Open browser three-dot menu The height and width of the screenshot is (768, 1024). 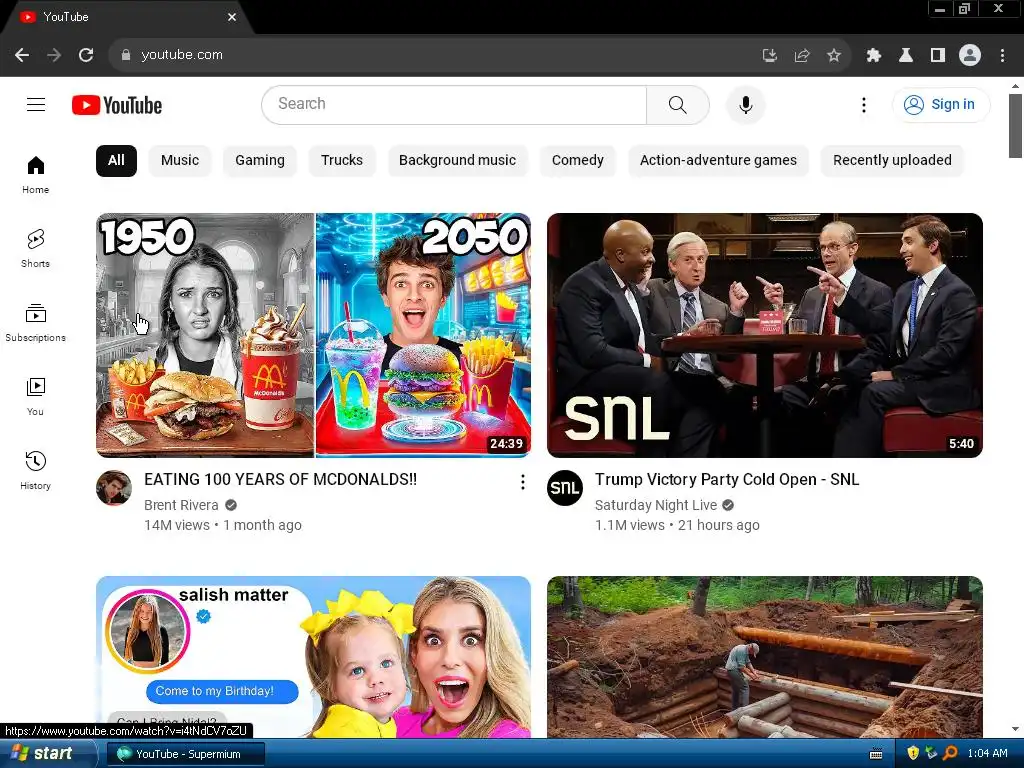(x=1002, y=56)
